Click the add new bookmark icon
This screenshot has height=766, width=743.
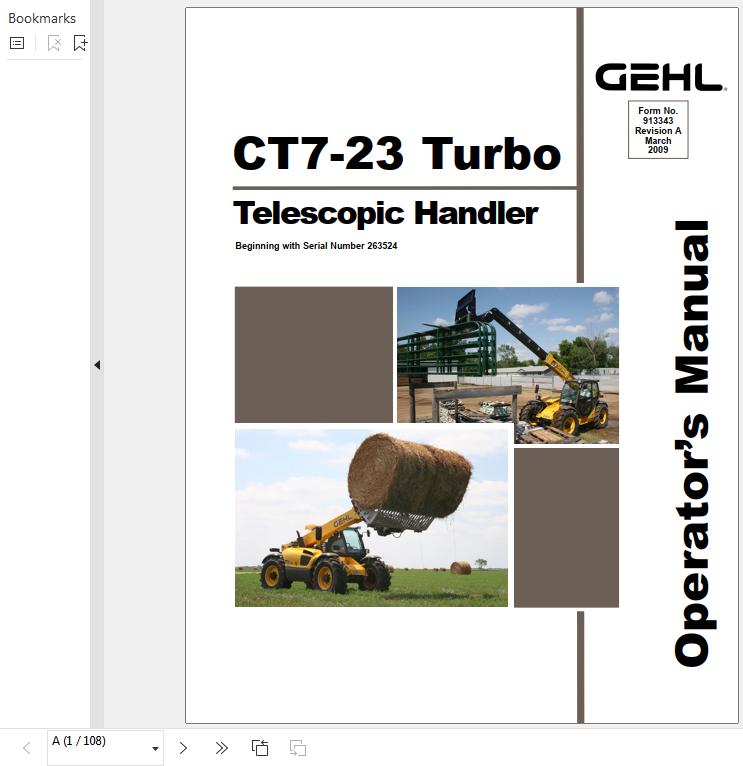click(x=80, y=43)
